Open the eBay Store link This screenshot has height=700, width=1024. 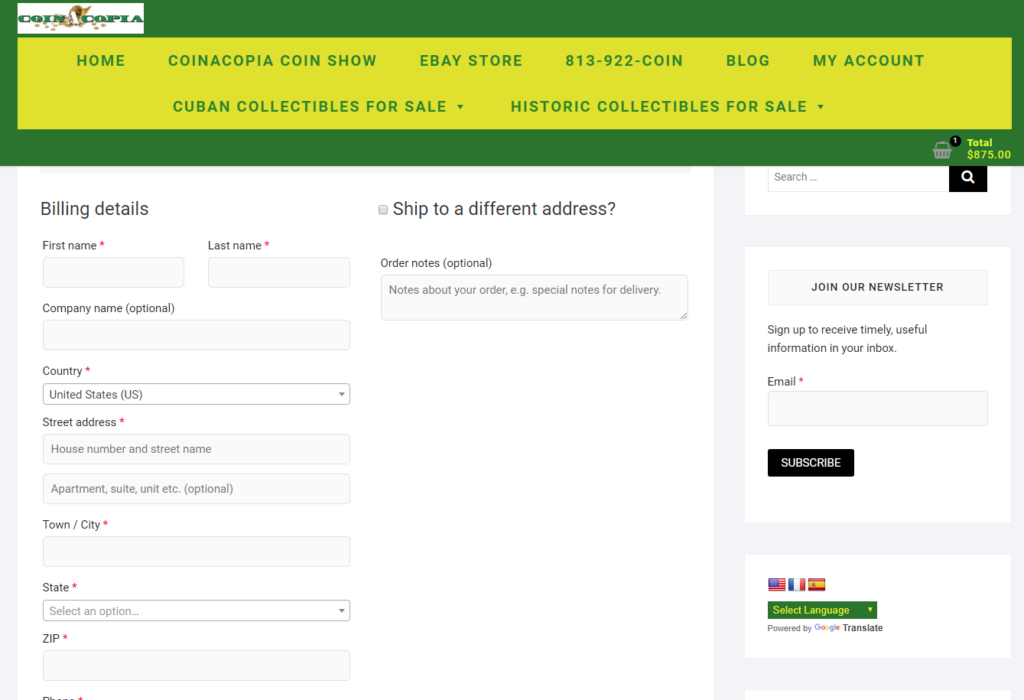pyautogui.click(x=471, y=61)
